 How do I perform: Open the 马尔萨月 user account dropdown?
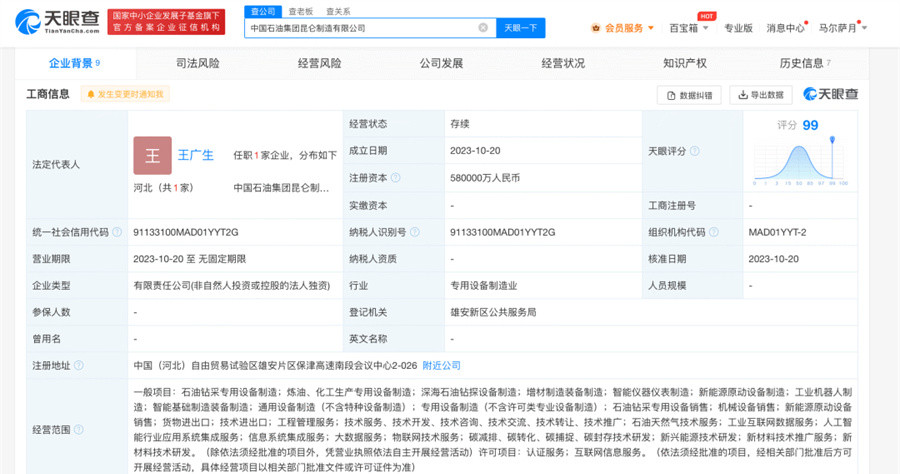[x=842, y=28]
